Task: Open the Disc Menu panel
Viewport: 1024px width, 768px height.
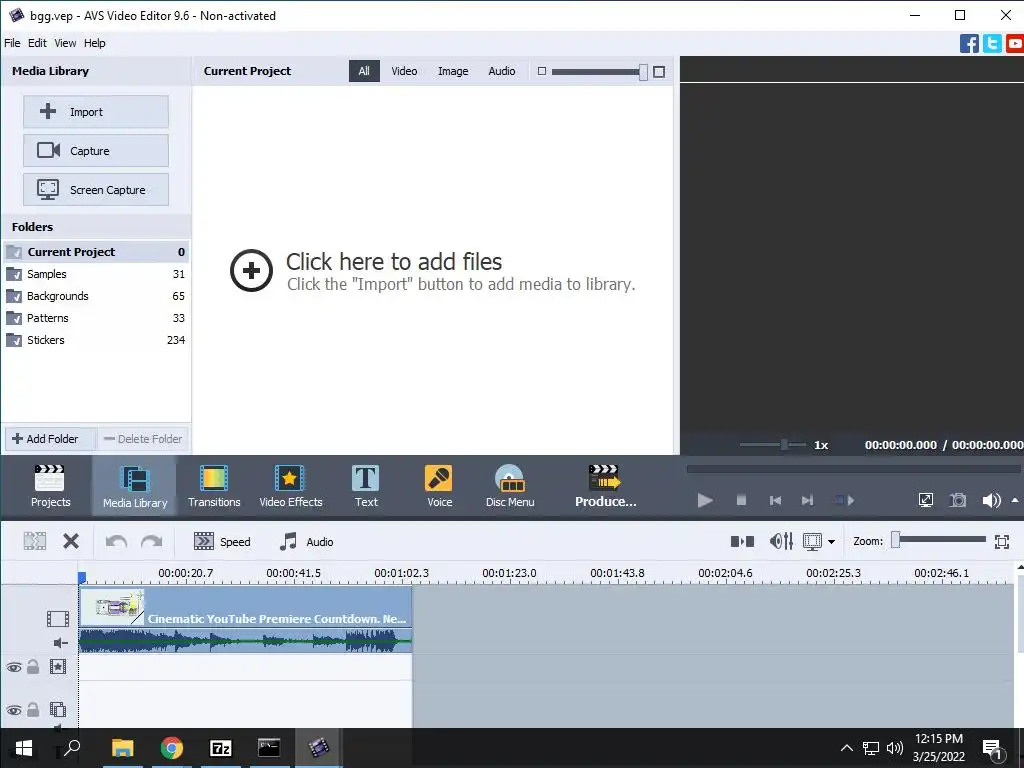Action: click(510, 486)
